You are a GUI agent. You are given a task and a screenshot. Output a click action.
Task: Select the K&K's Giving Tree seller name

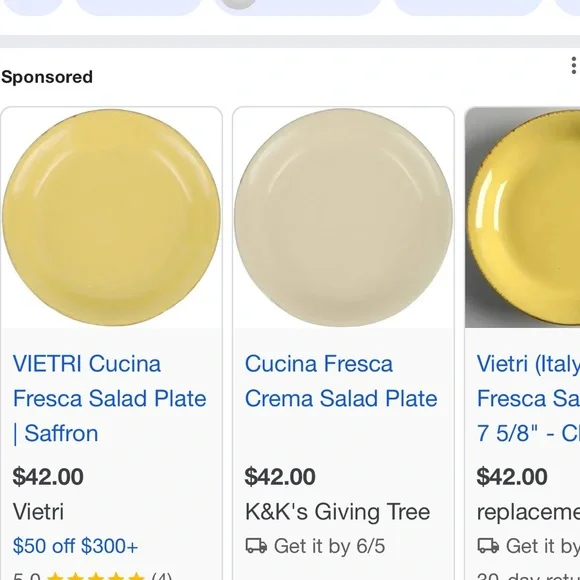(x=337, y=512)
